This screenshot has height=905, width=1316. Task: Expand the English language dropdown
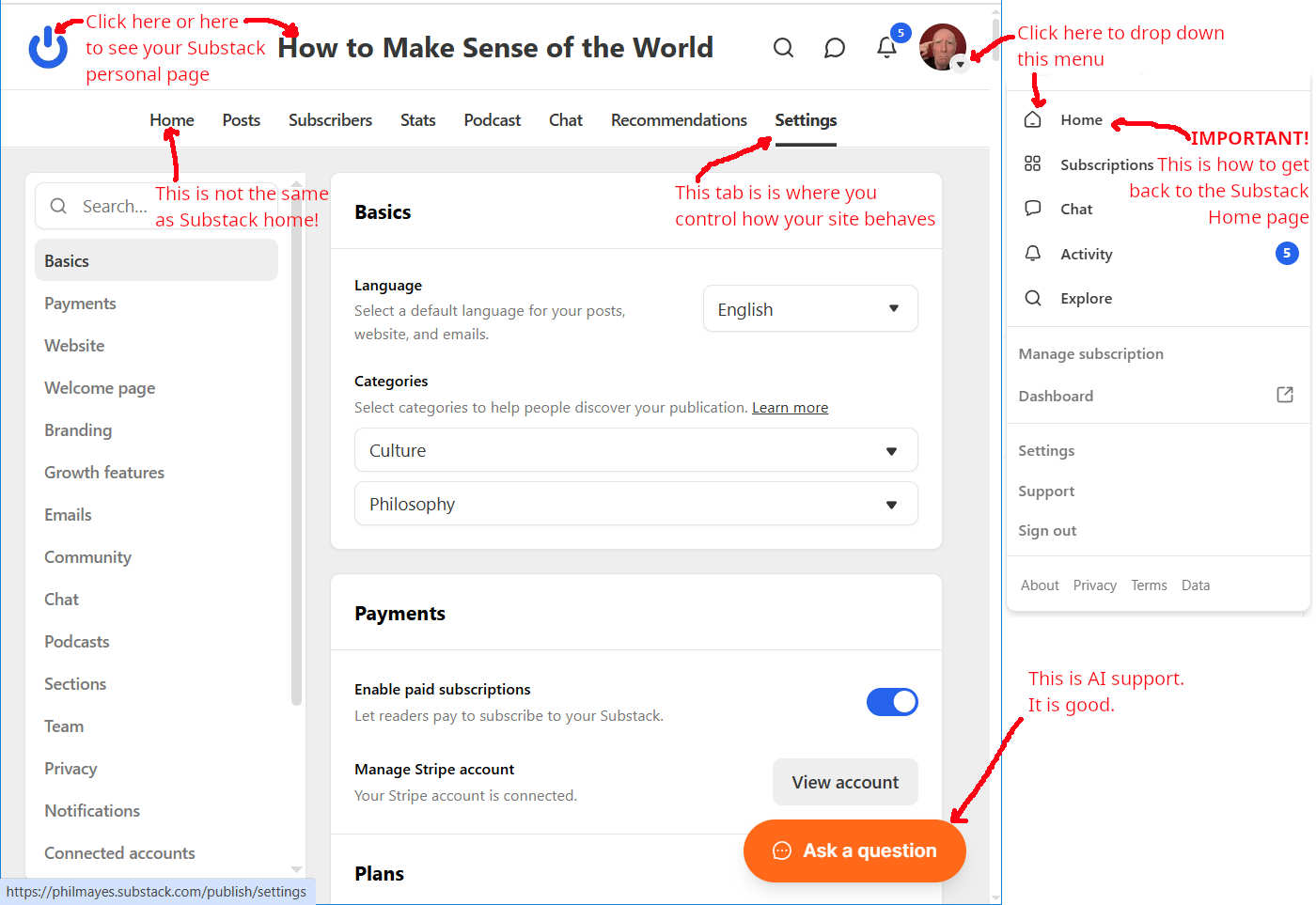point(809,309)
